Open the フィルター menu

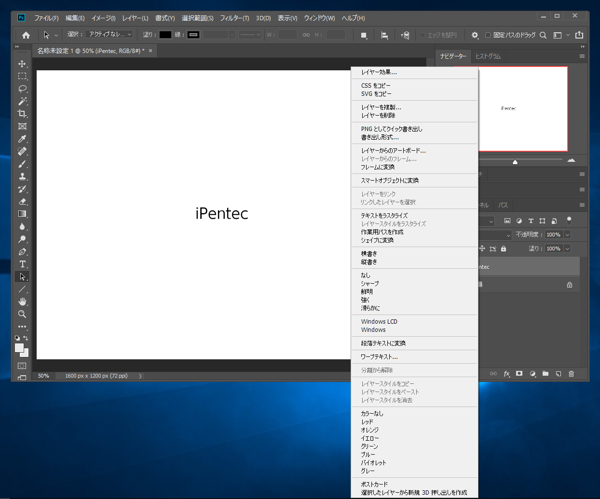tap(234, 18)
